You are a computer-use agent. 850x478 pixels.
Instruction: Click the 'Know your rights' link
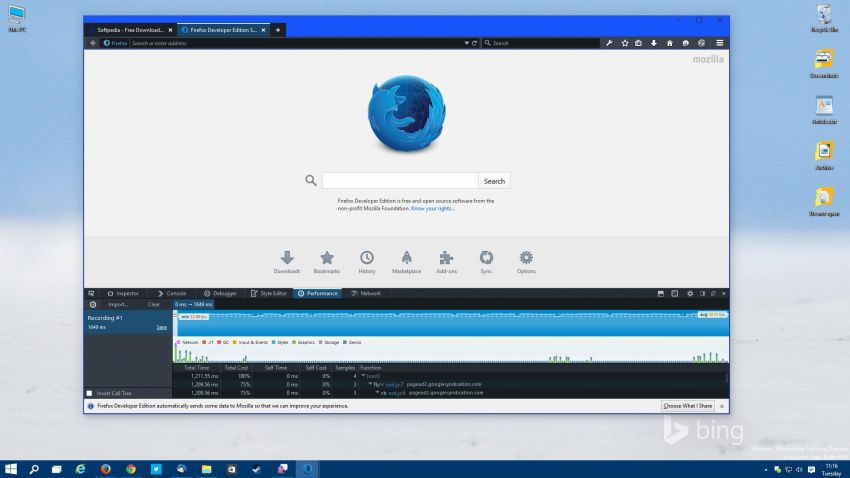[x=432, y=208]
